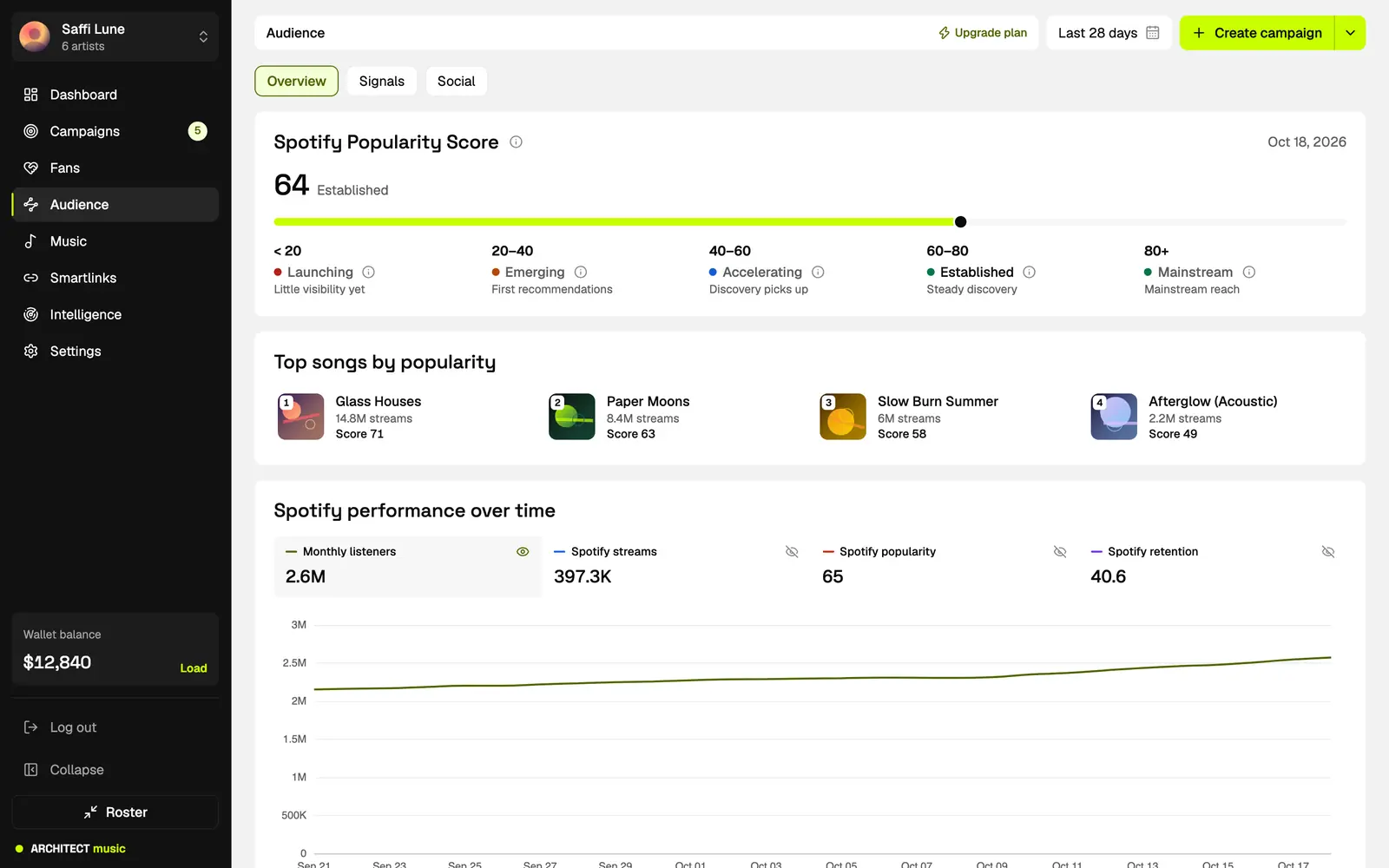The width and height of the screenshot is (1389, 868).
Task: Open Campaigns target icon in sidebar
Action: (31, 131)
